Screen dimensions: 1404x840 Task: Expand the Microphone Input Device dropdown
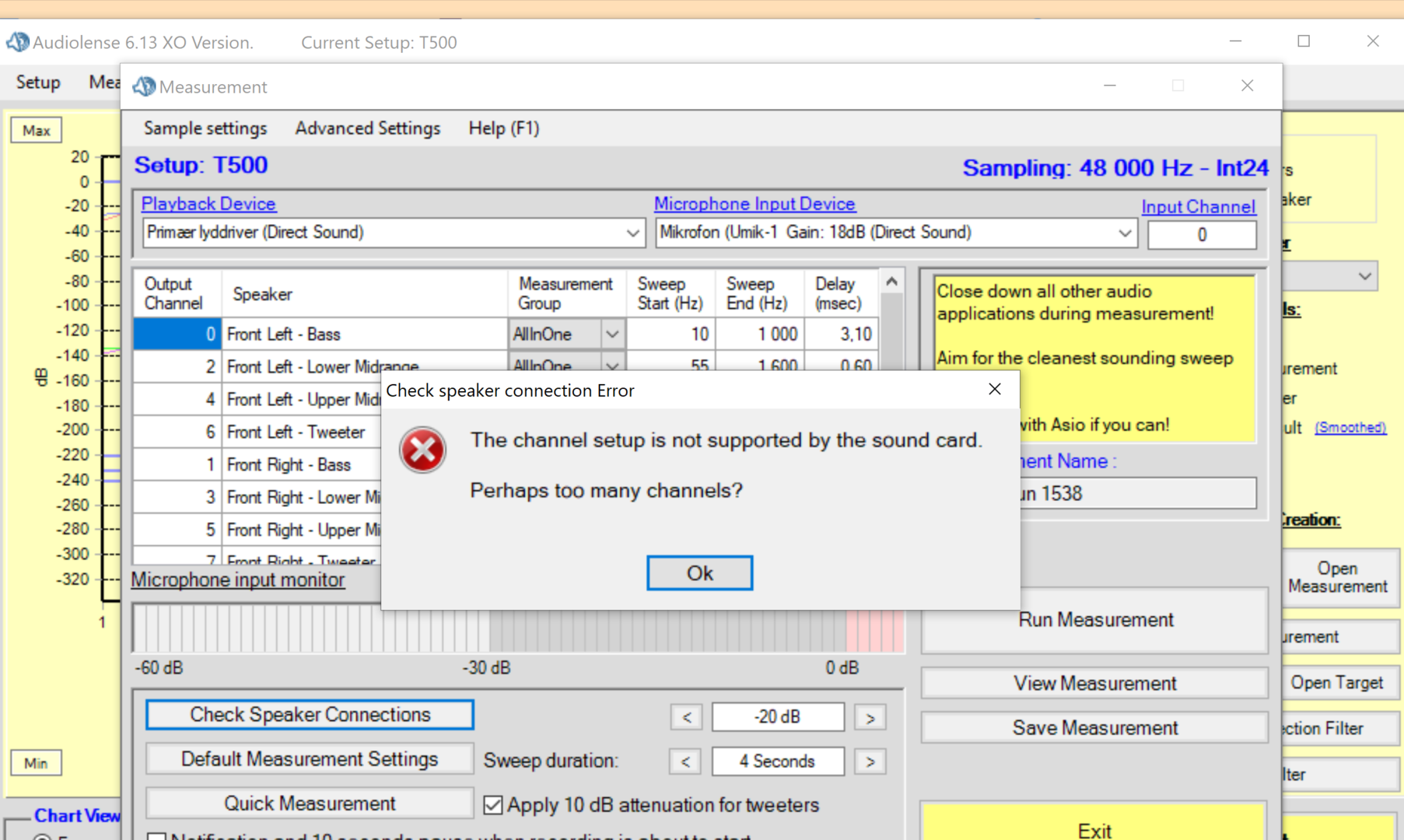1124,233
